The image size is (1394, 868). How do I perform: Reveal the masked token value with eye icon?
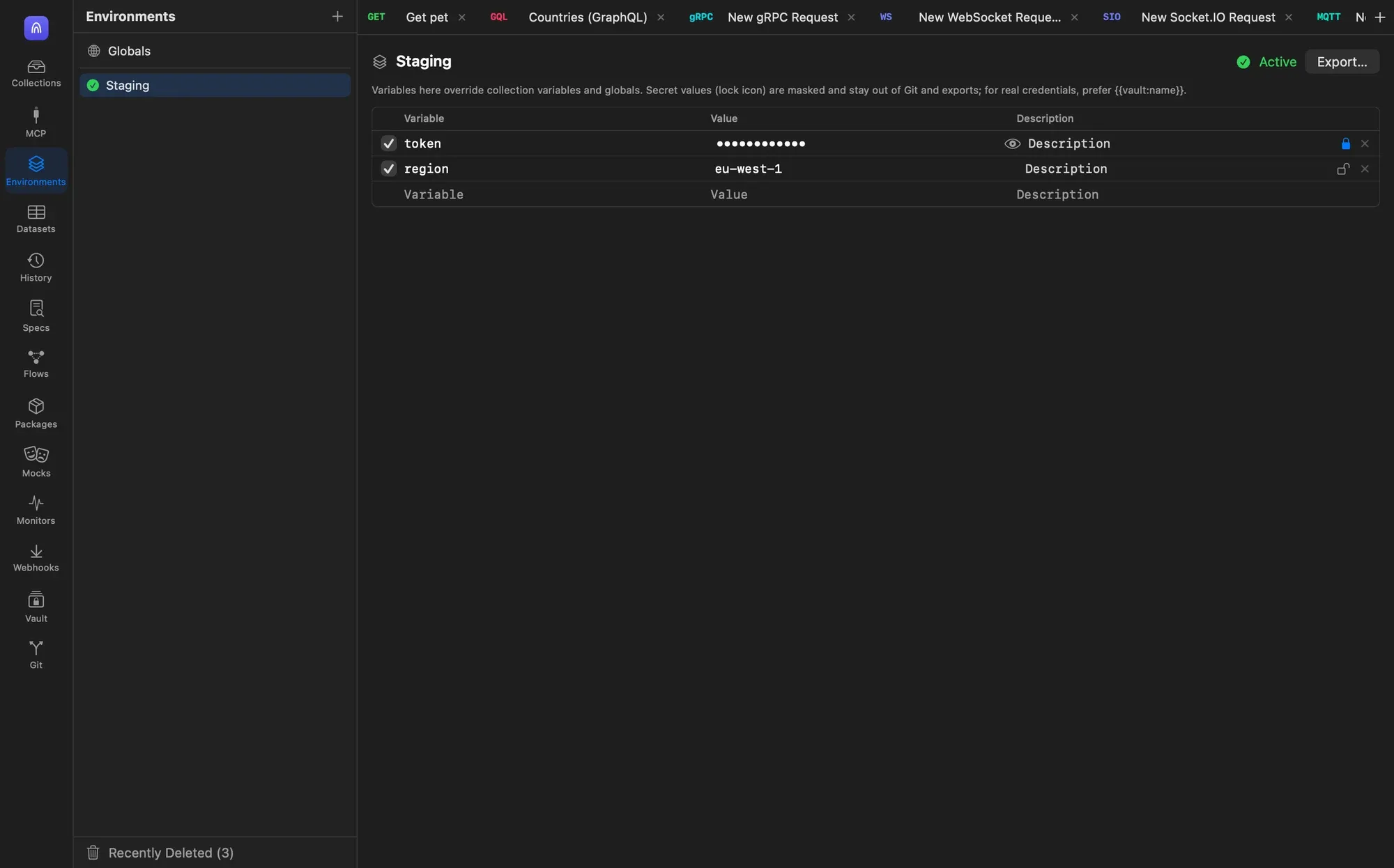pyautogui.click(x=1012, y=144)
